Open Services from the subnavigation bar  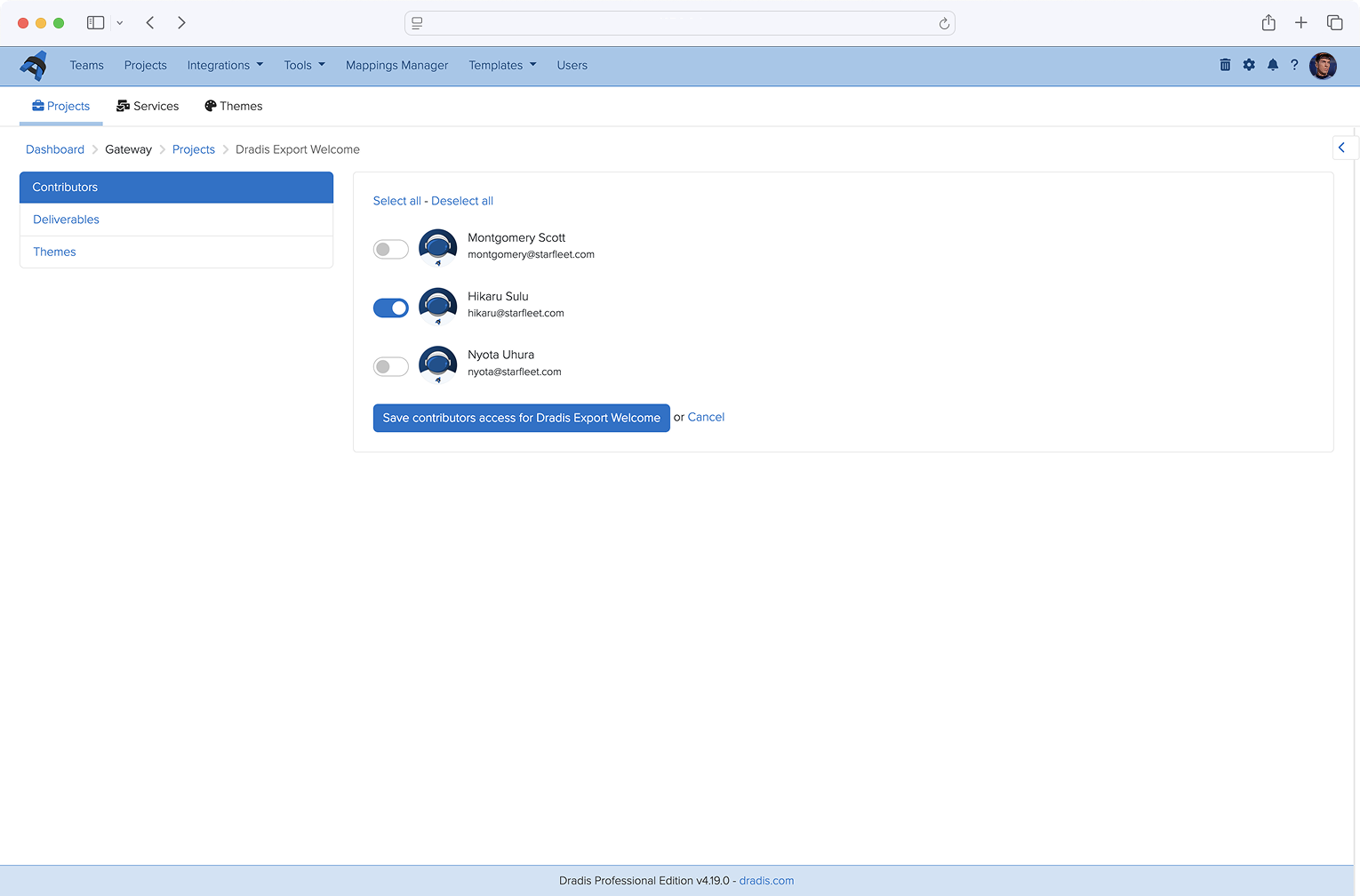pos(148,106)
